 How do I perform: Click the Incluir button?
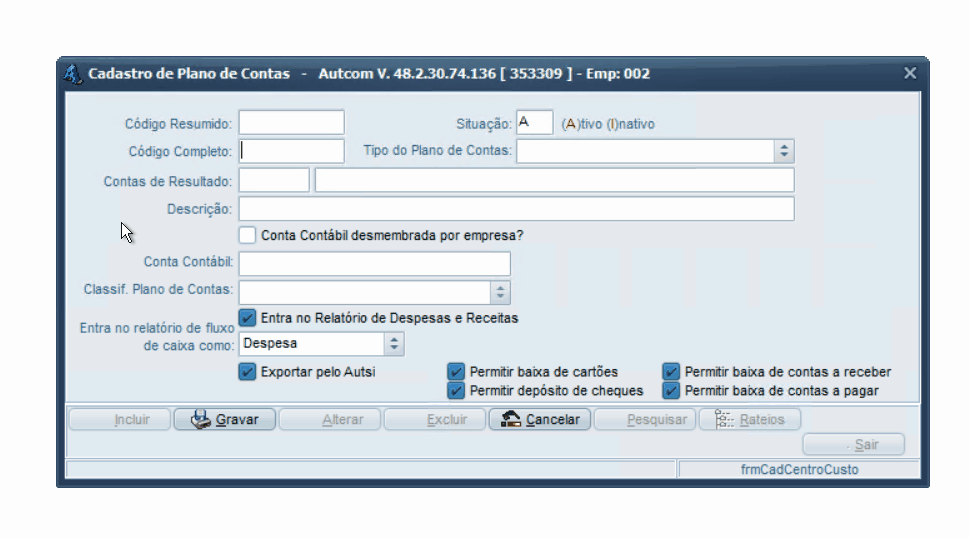click(x=120, y=420)
